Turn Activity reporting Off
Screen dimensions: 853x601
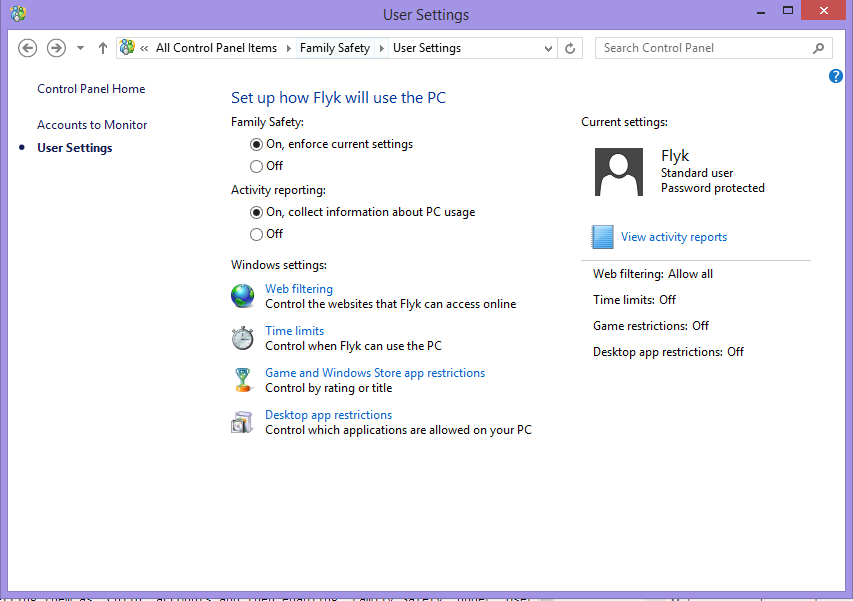257,234
